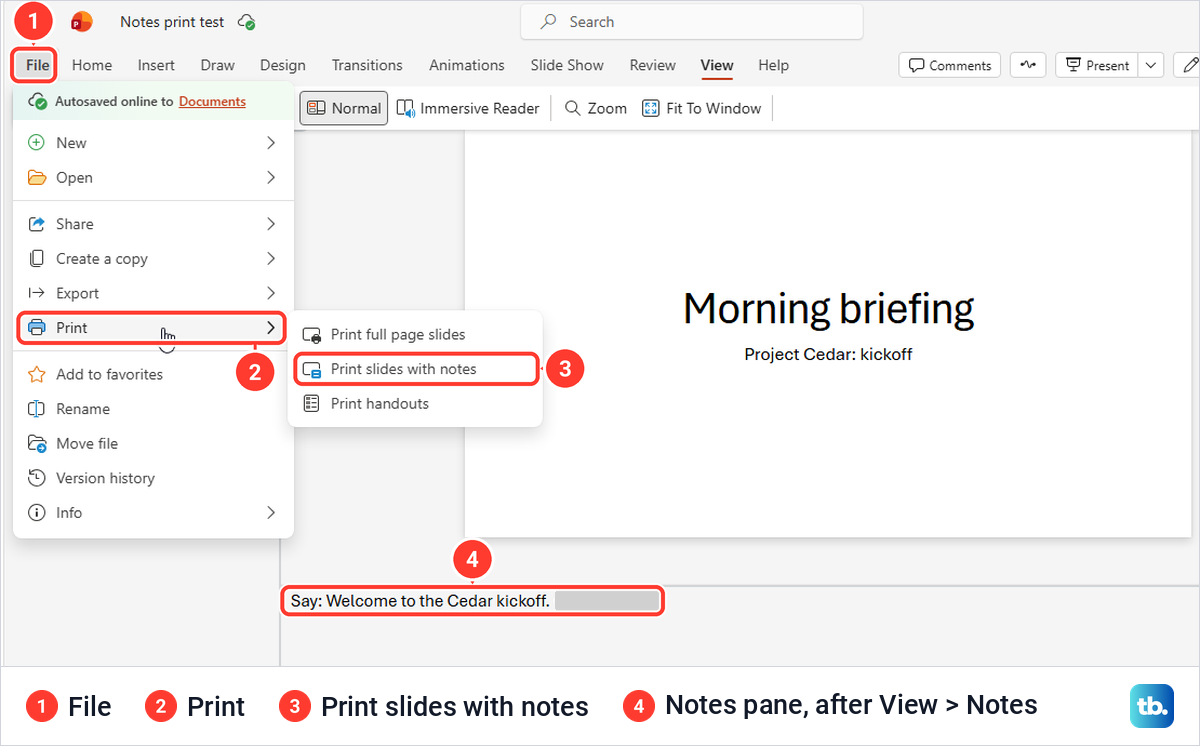This screenshot has height=746, width=1200.
Task: Open the Insert ribbon tab
Action: coord(156,65)
